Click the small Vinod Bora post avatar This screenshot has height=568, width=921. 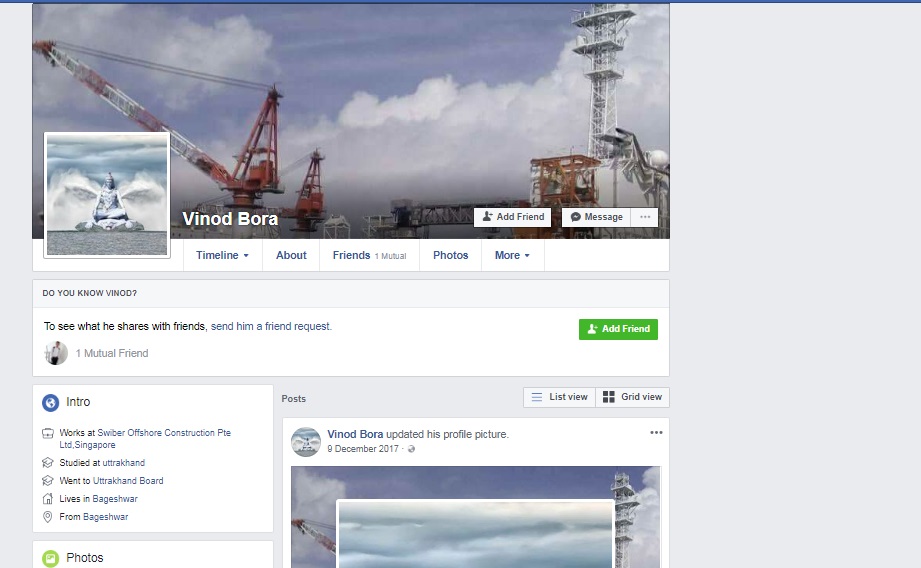pos(306,441)
